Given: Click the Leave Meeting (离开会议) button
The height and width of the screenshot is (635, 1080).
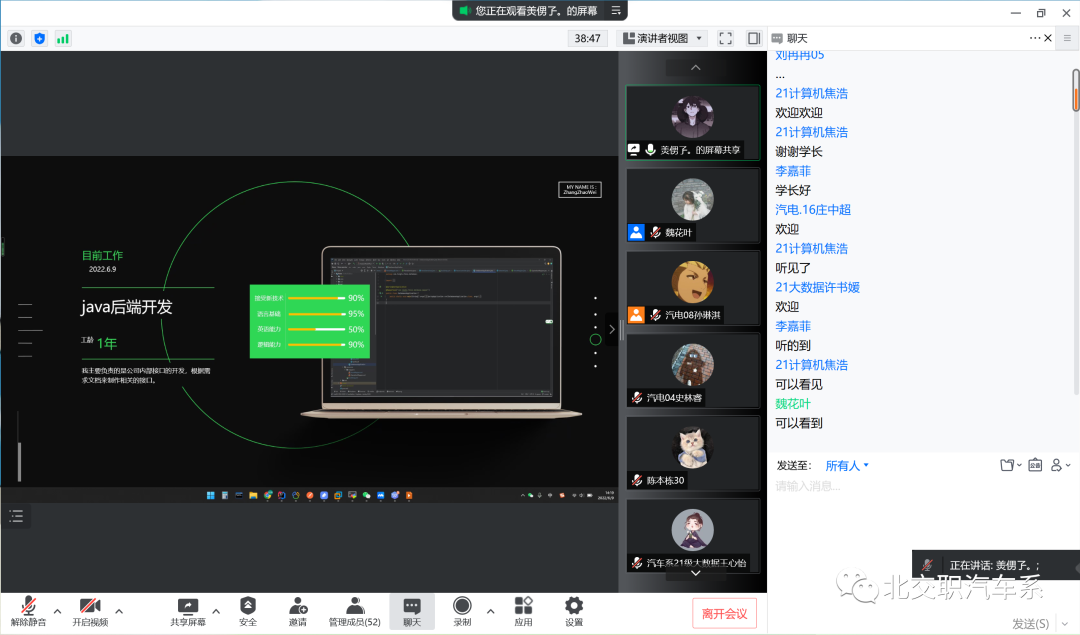Looking at the screenshot, I should 724,613.
